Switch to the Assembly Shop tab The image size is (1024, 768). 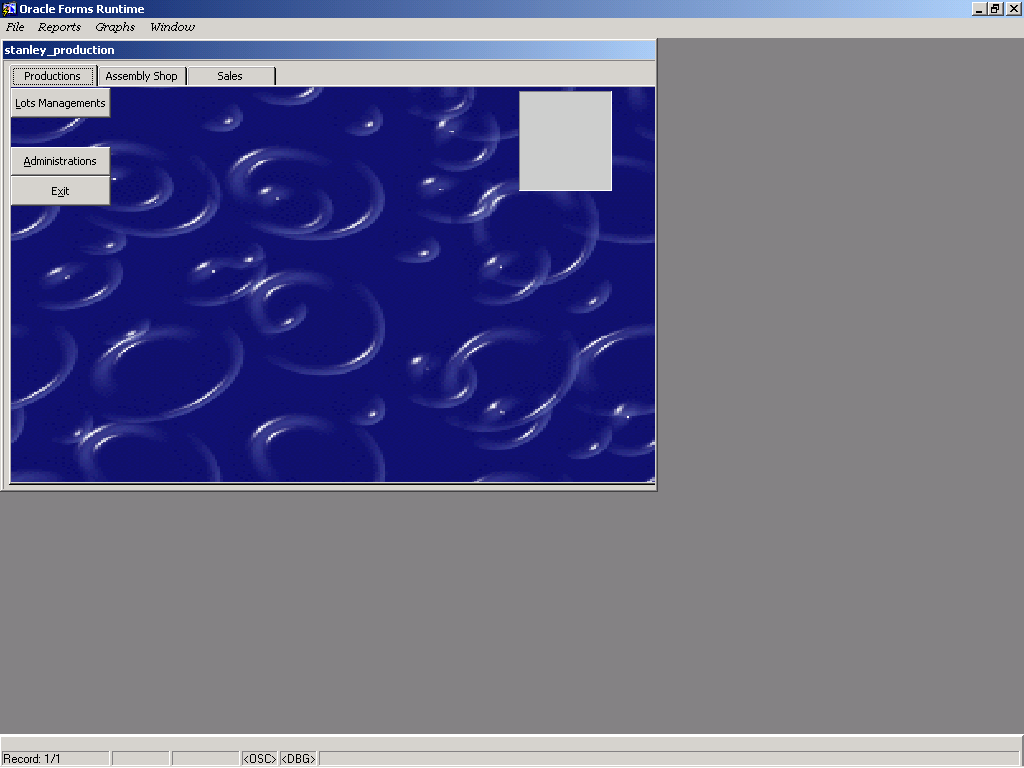tap(141, 76)
